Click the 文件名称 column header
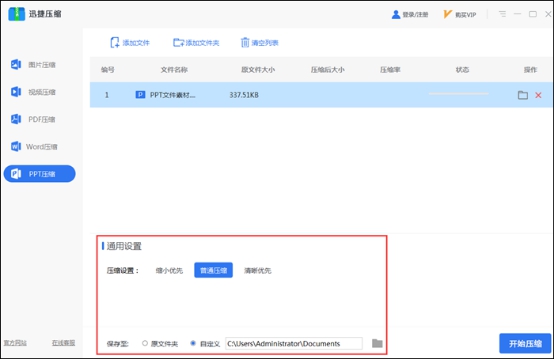The height and width of the screenshot is (360, 554). (x=174, y=70)
